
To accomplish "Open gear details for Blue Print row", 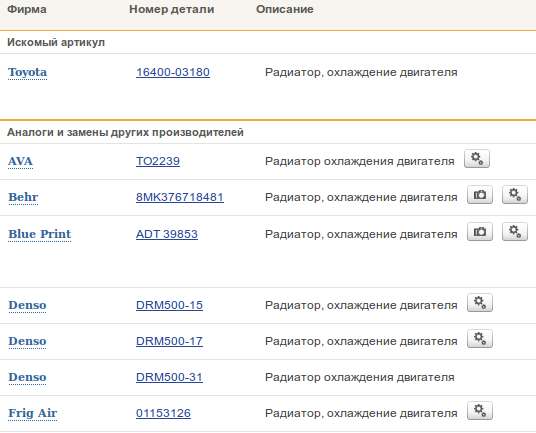I will (x=514, y=232).
